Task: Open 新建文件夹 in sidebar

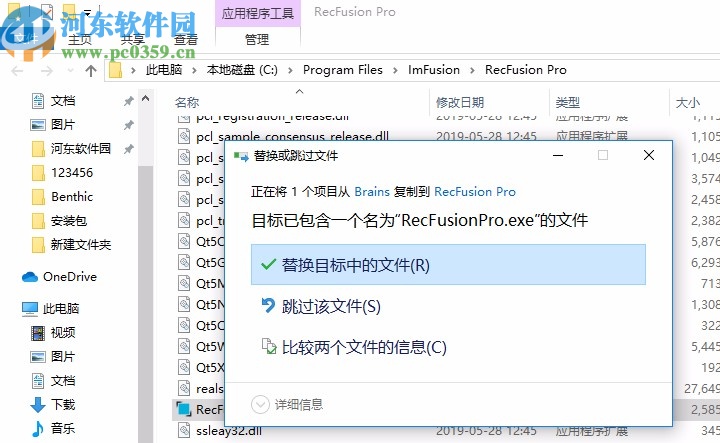Action: point(81,245)
